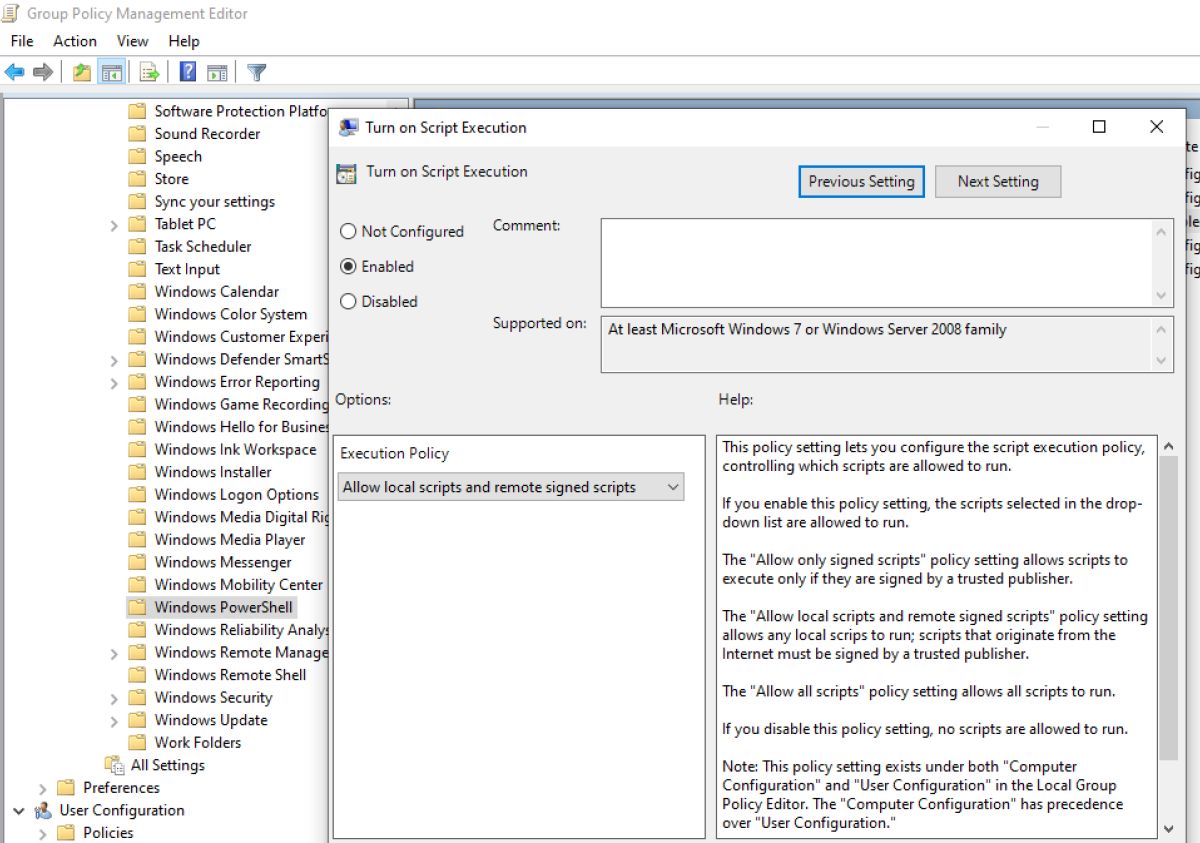Open the Help menu
This screenshot has width=1200, height=843.
coord(184,41)
